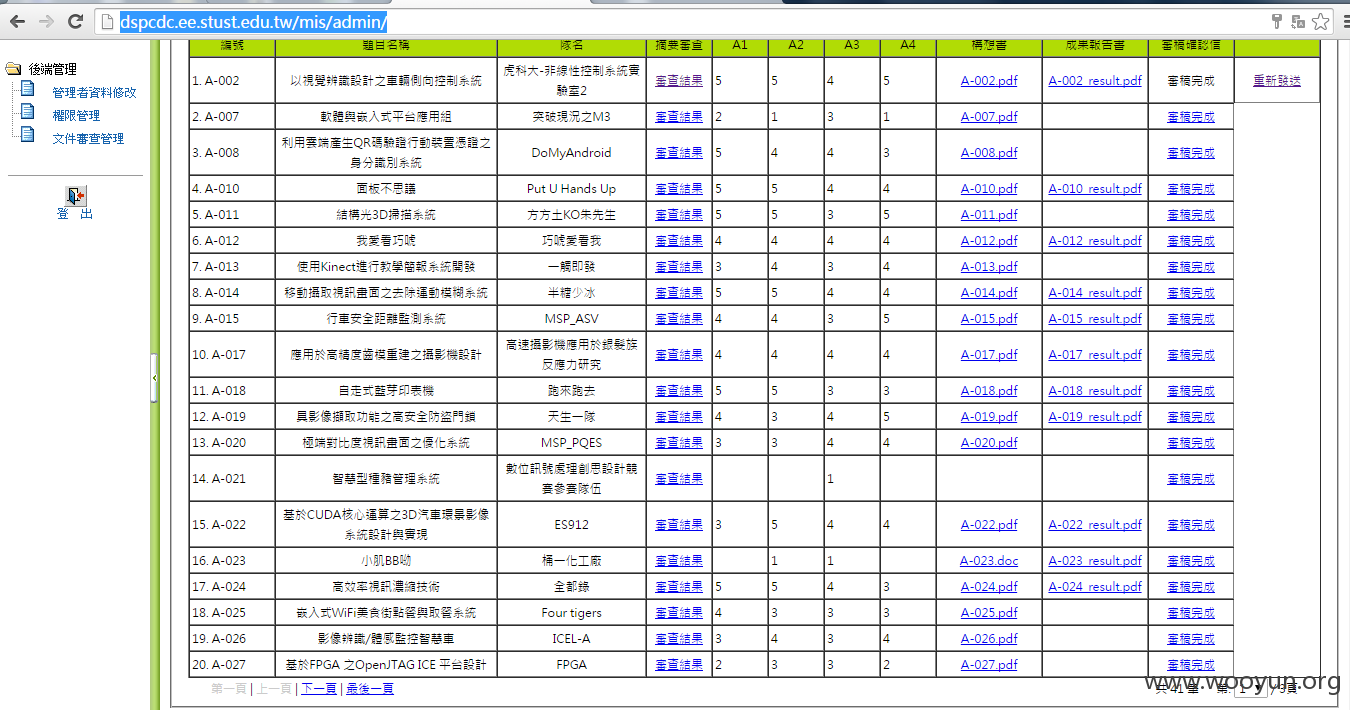Select the 後端管理 tree root label

coord(52,69)
